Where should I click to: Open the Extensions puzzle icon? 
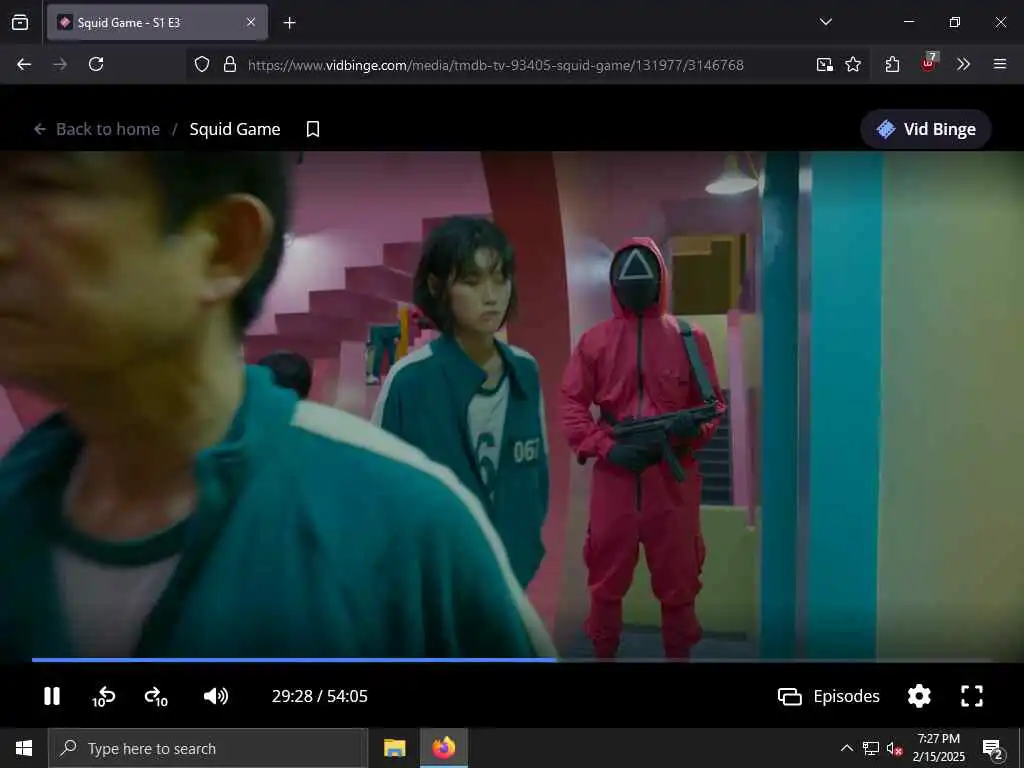click(893, 64)
